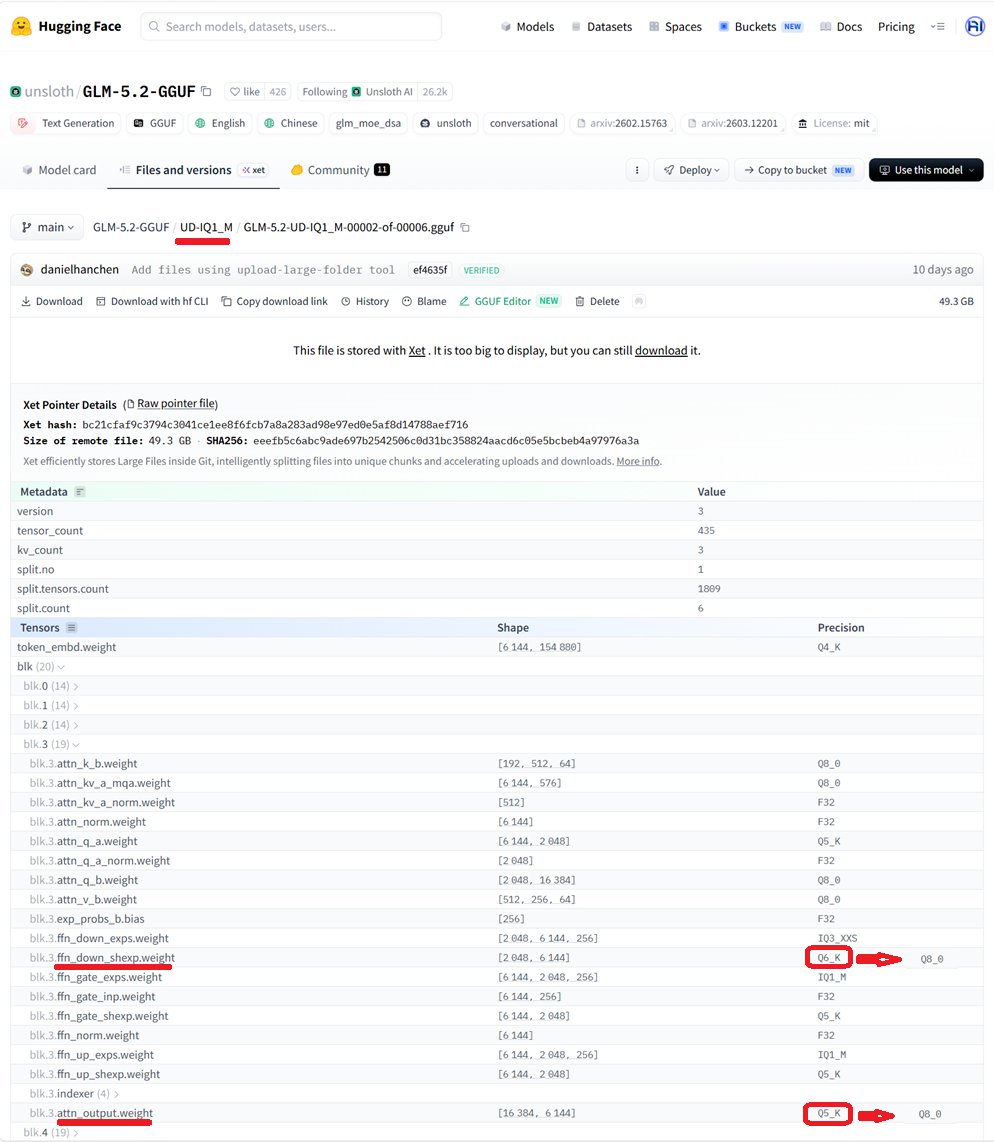The image size is (994, 1142).
Task: Open the navigation more menu icon
Action: [938, 26]
